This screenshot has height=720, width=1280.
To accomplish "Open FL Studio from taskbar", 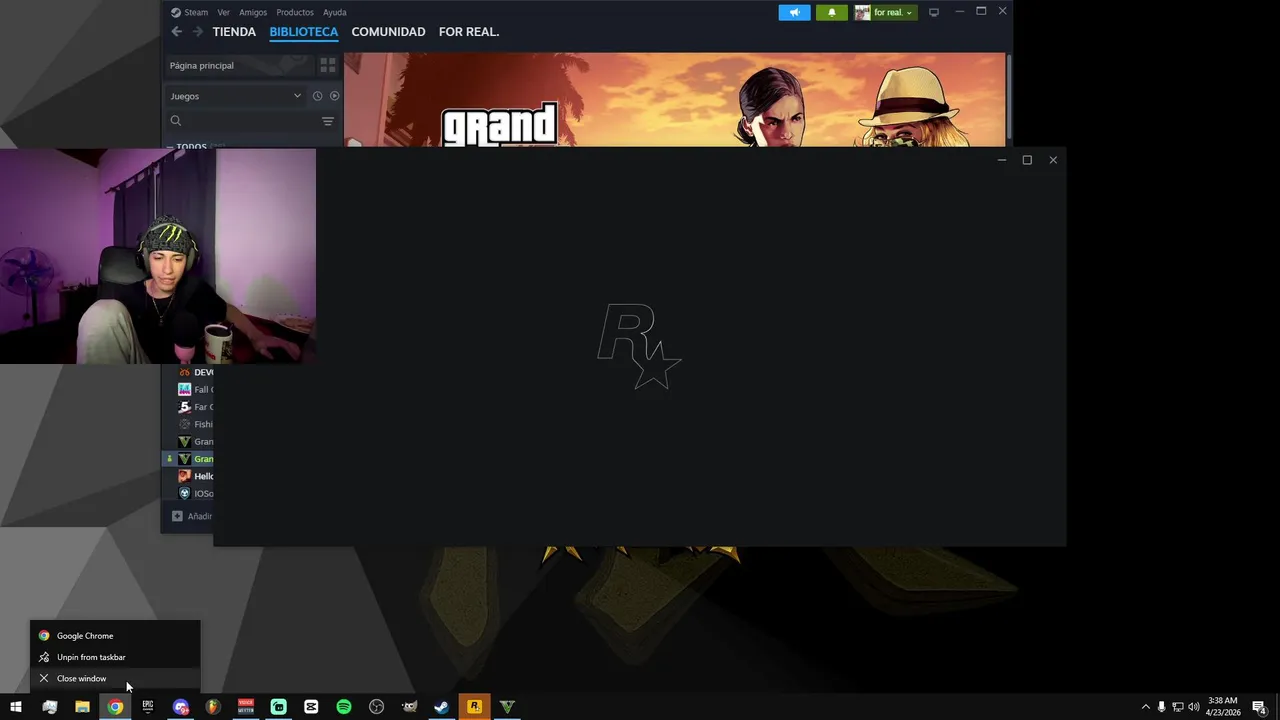I will (x=213, y=707).
